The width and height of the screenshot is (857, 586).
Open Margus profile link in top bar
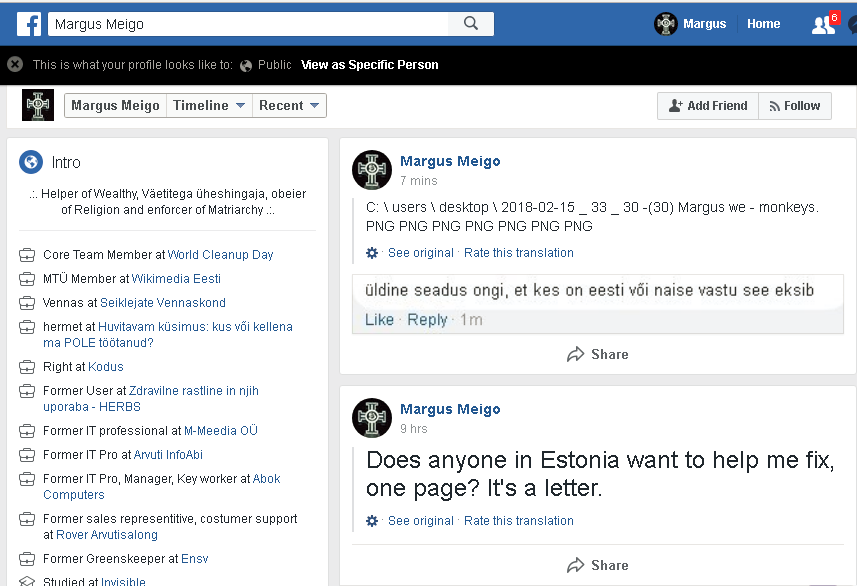pyautogui.click(x=705, y=24)
